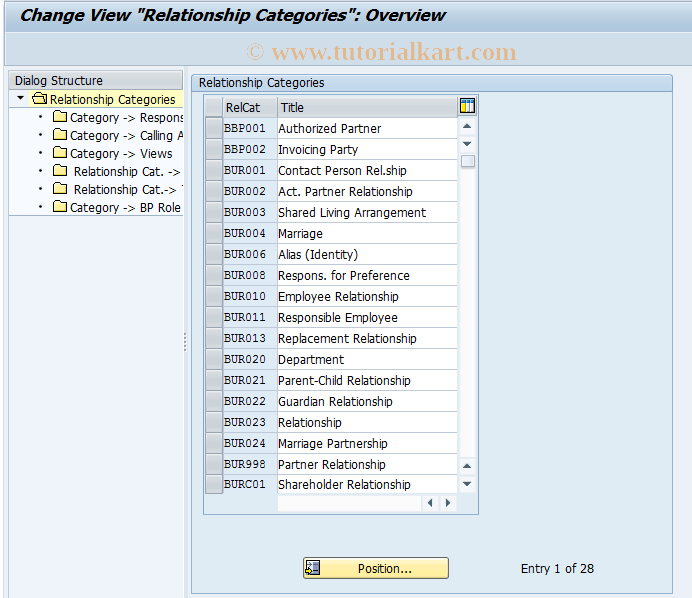Open Category -> BP Role tree item
This screenshot has height=598, width=692.
(125, 207)
